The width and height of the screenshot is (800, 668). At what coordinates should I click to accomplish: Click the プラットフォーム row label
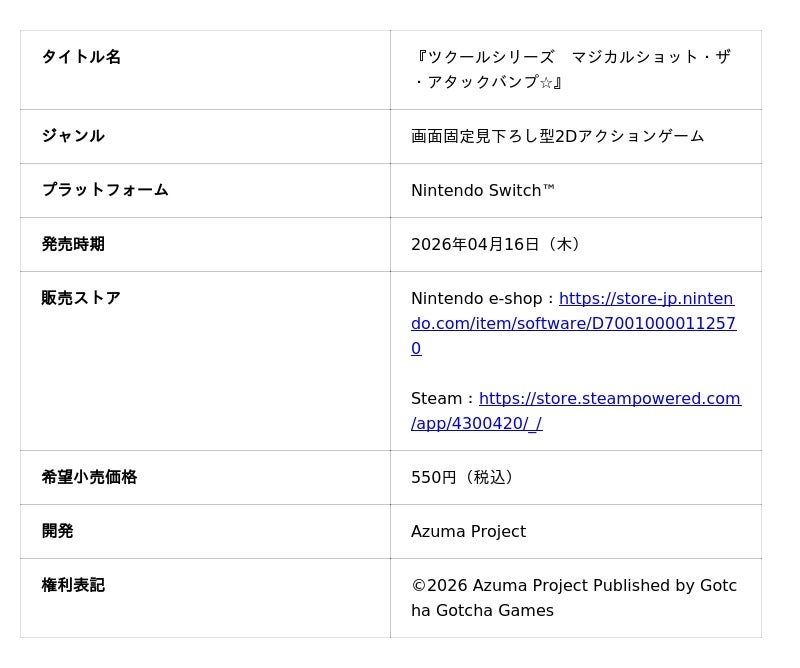pos(105,190)
